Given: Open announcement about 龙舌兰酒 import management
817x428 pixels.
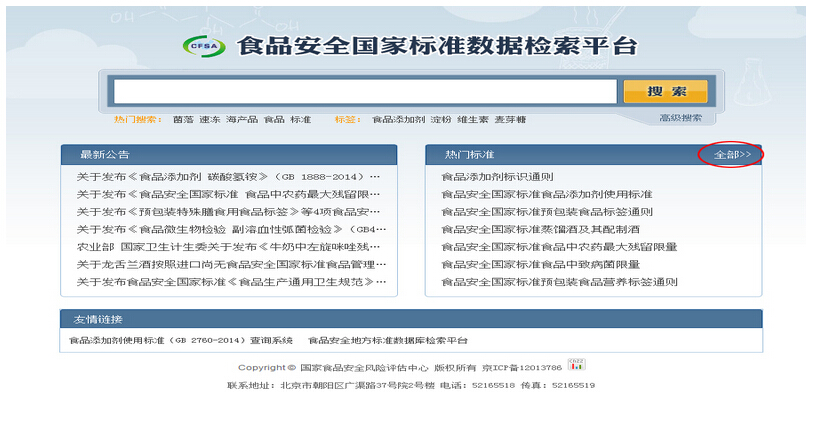Looking at the screenshot, I should (231, 264).
